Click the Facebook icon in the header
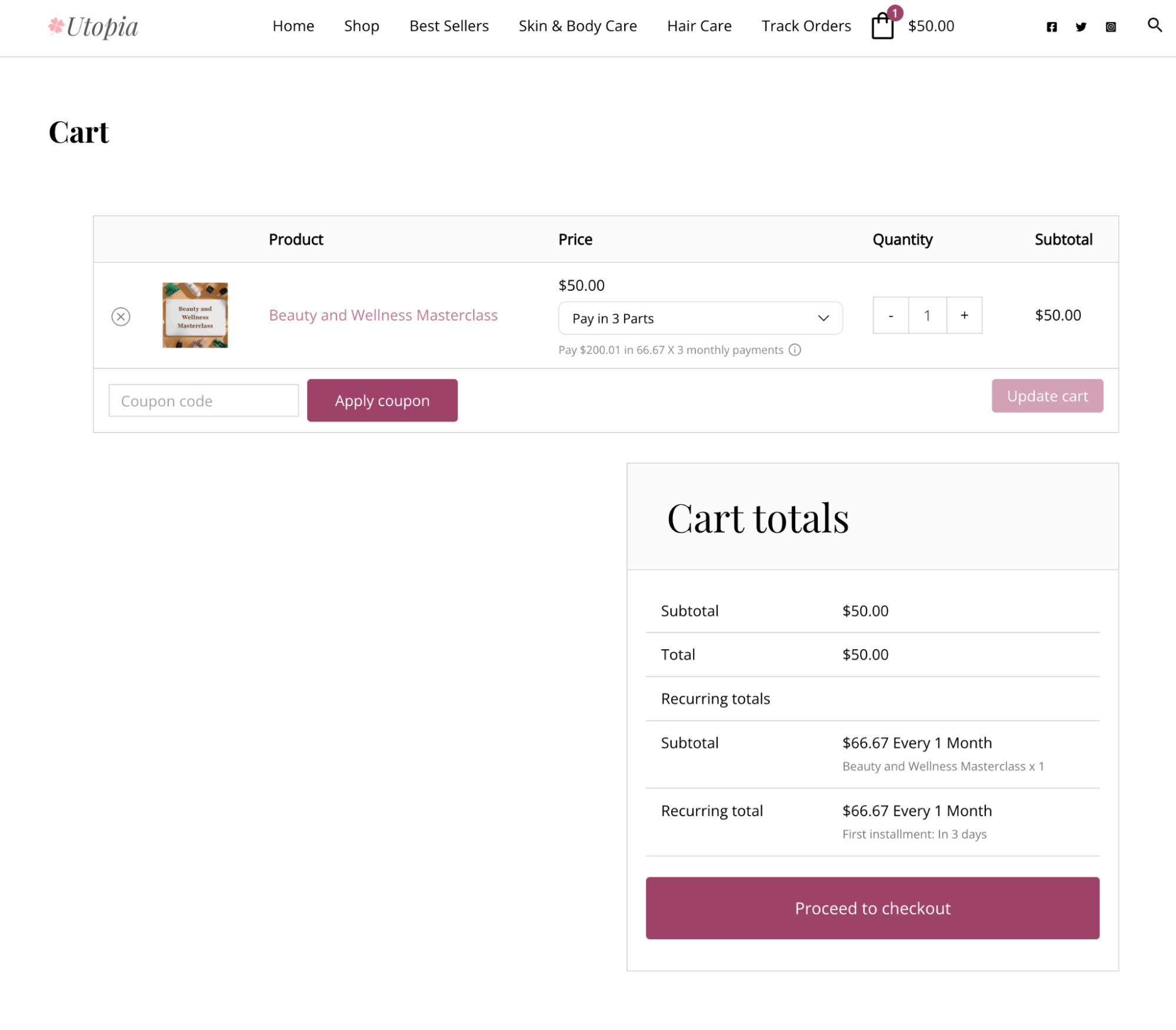Screen dimensions: 1176x1030 (x=1052, y=26)
